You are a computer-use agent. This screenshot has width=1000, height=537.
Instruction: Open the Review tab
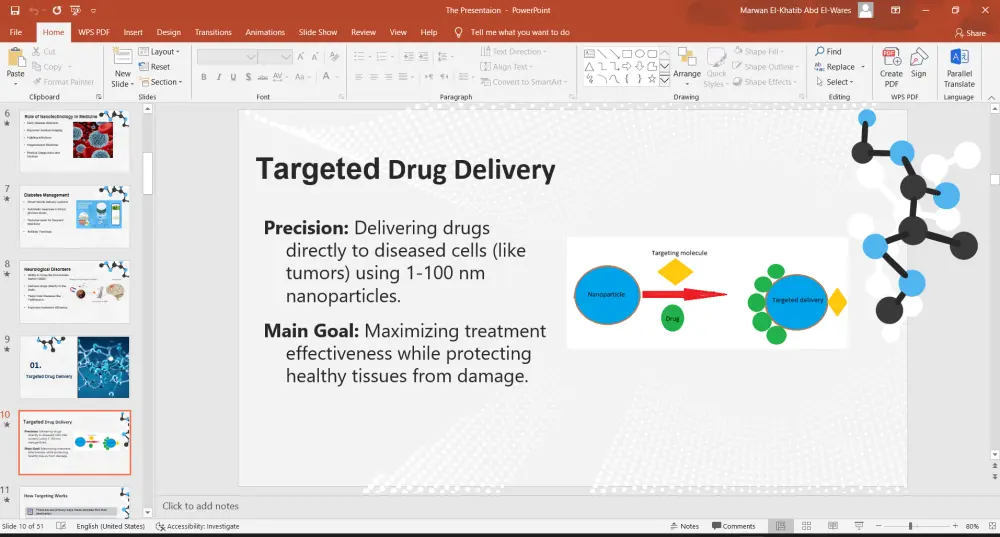363,32
